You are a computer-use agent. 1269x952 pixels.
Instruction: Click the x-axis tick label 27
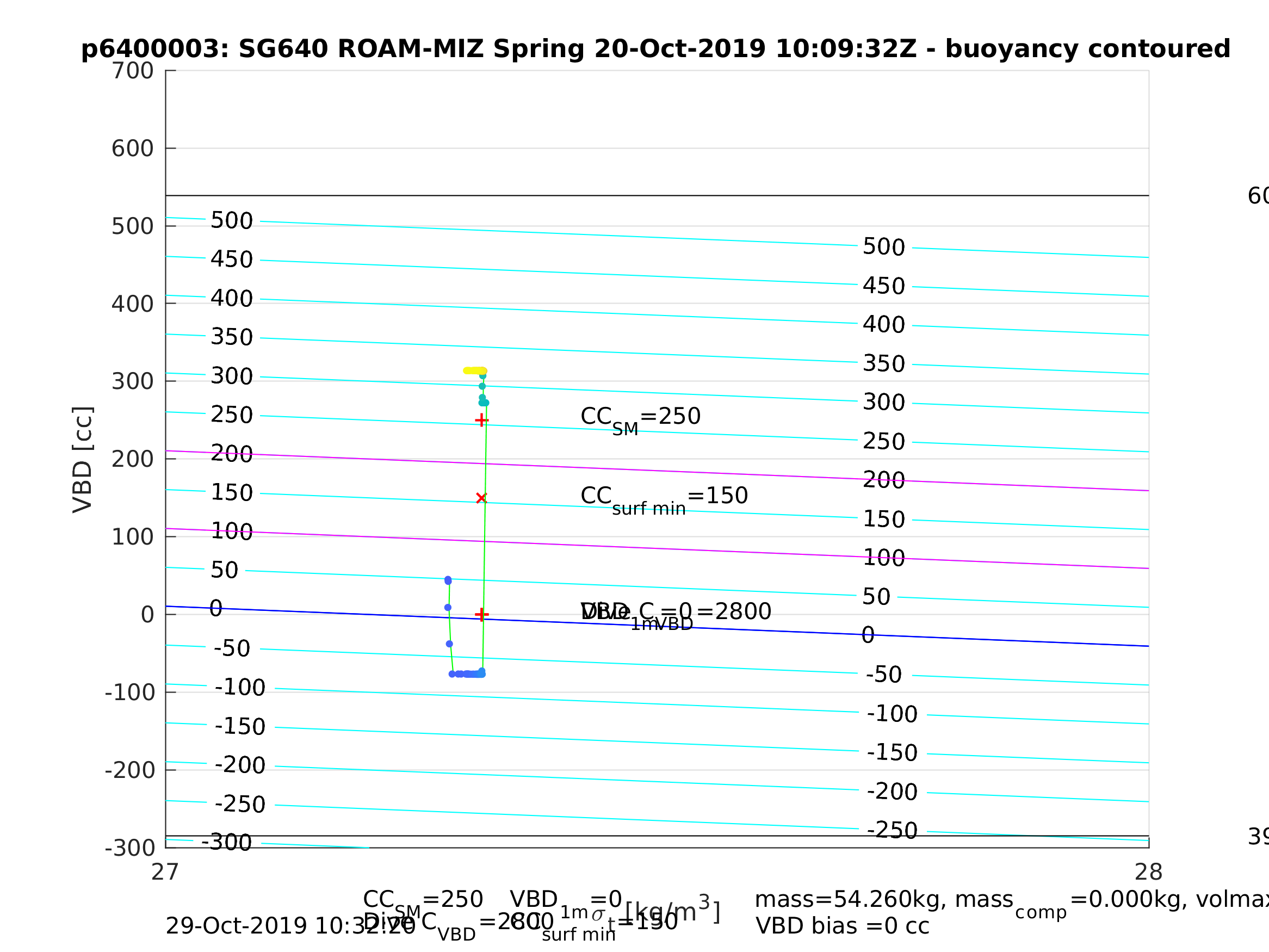[165, 873]
